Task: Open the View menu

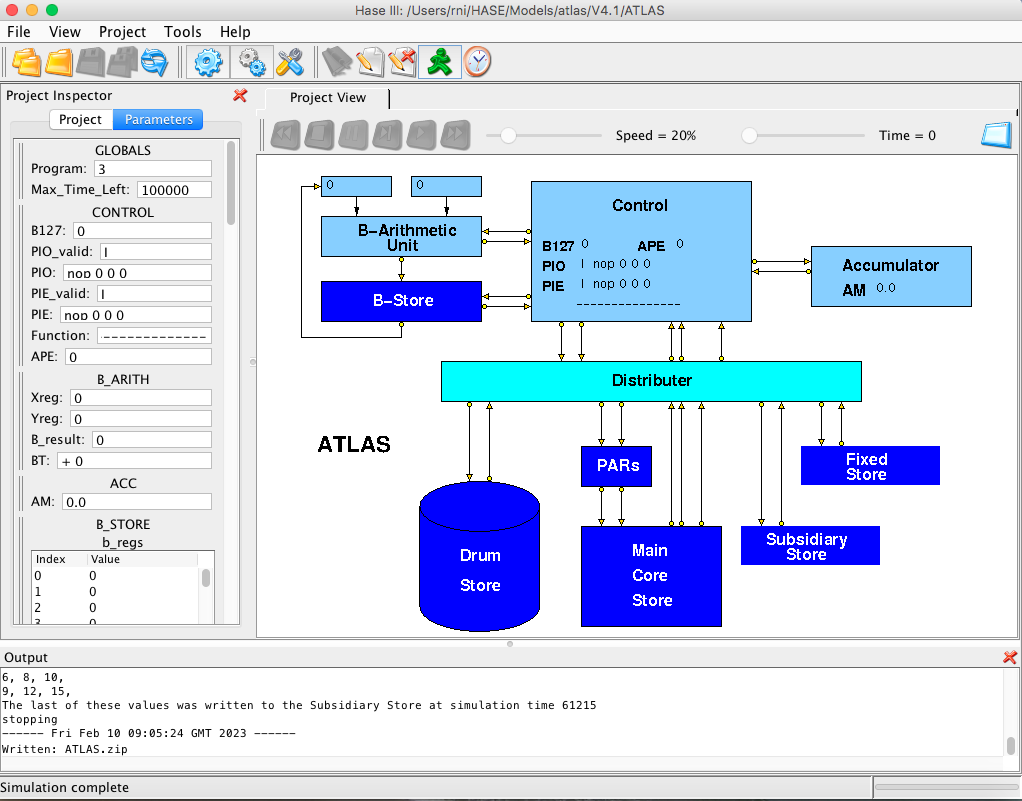Action: coord(65,32)
